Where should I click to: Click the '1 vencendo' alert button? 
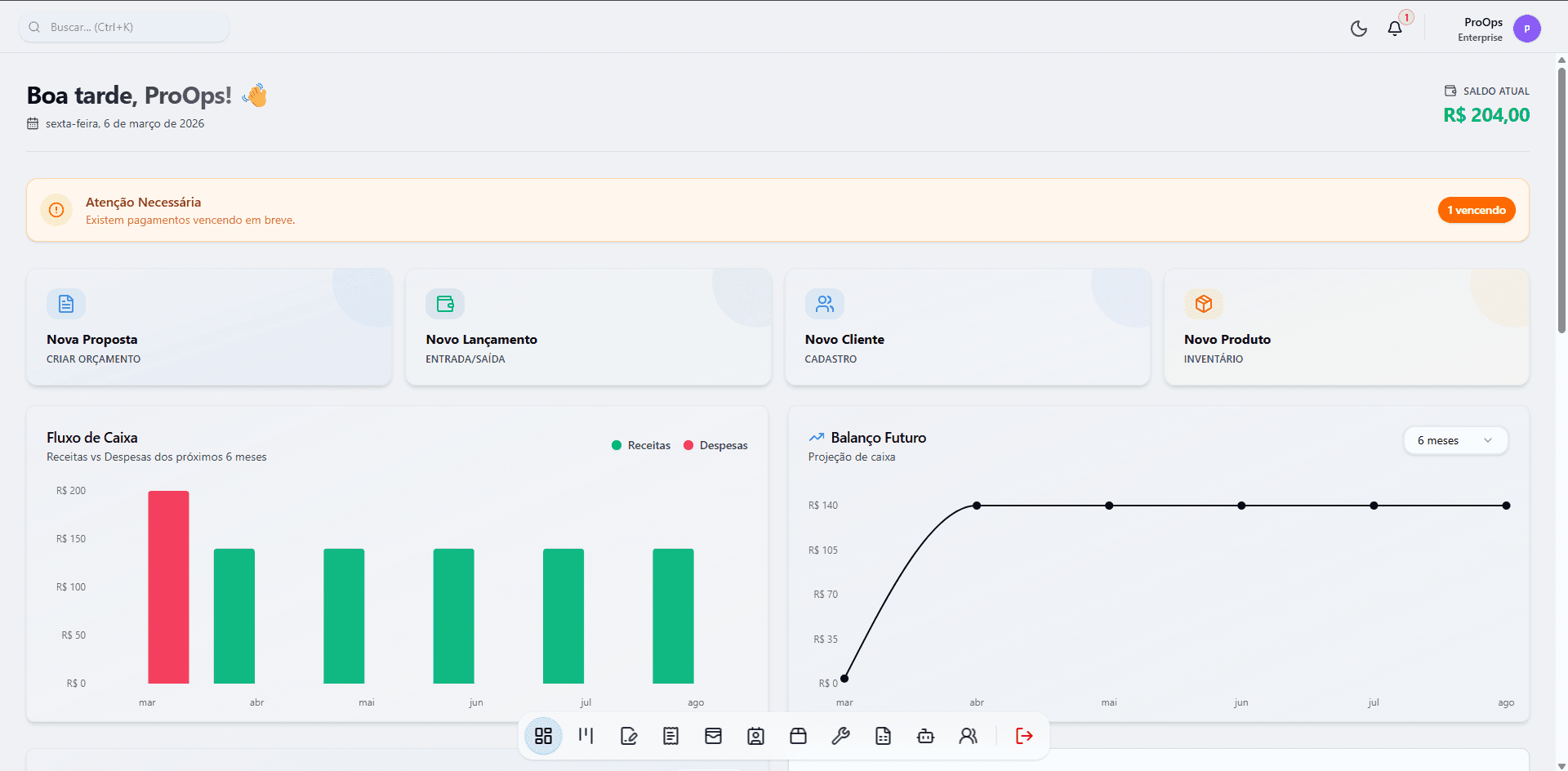pos(1477,210)
